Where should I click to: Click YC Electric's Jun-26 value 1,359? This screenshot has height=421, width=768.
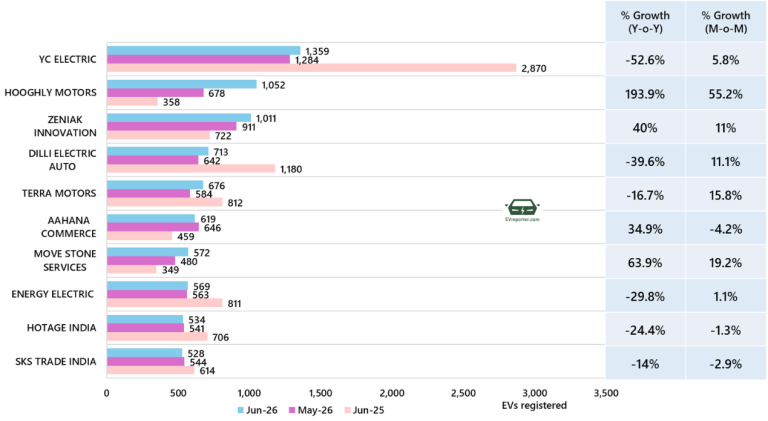point(317,51)
